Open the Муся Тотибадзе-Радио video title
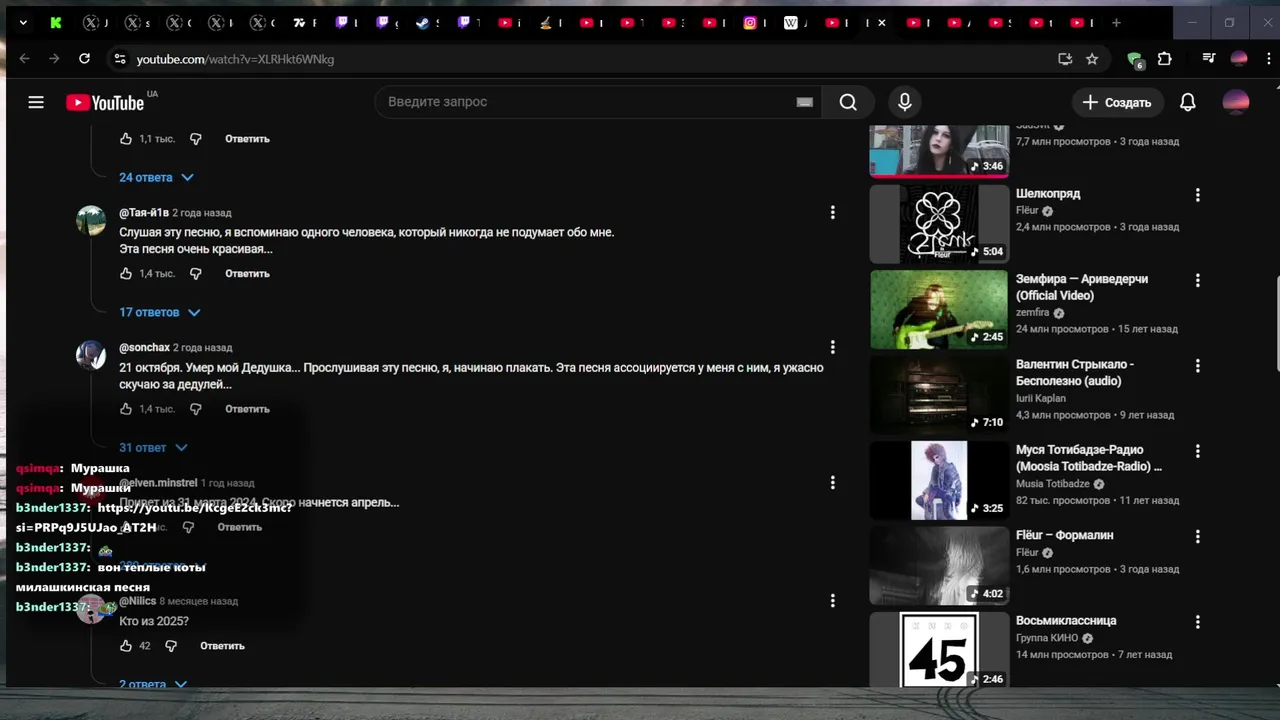 tap(1089, 458)
